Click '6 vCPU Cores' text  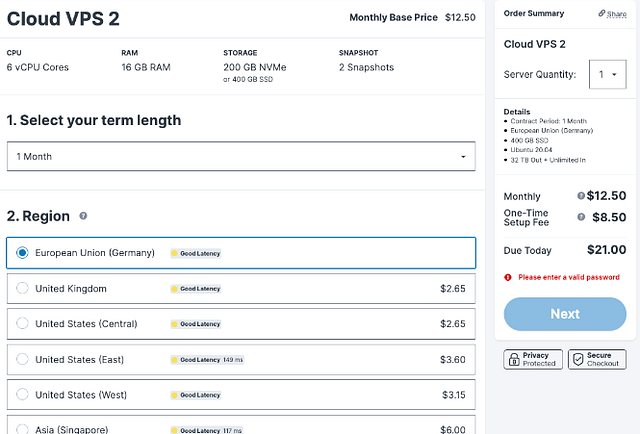coord(38,67)
